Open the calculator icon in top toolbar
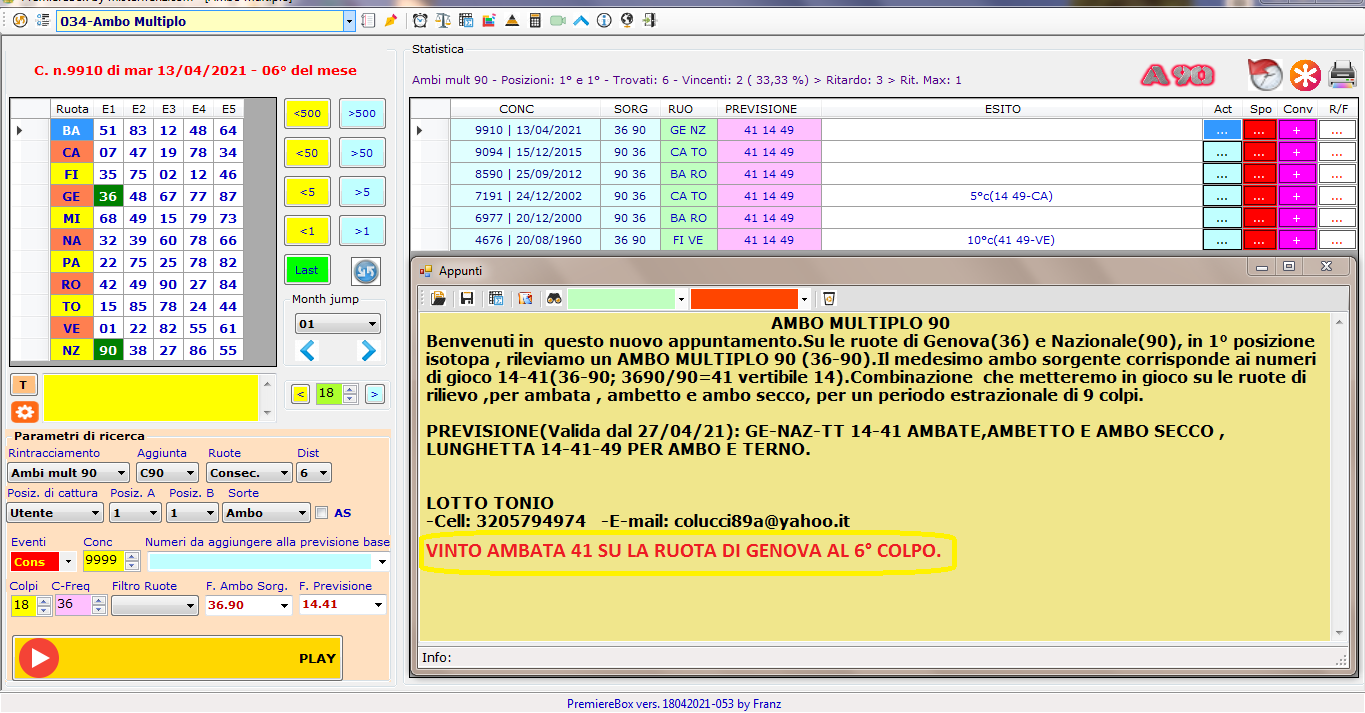 pyautogui.click(x=535, y=20)
